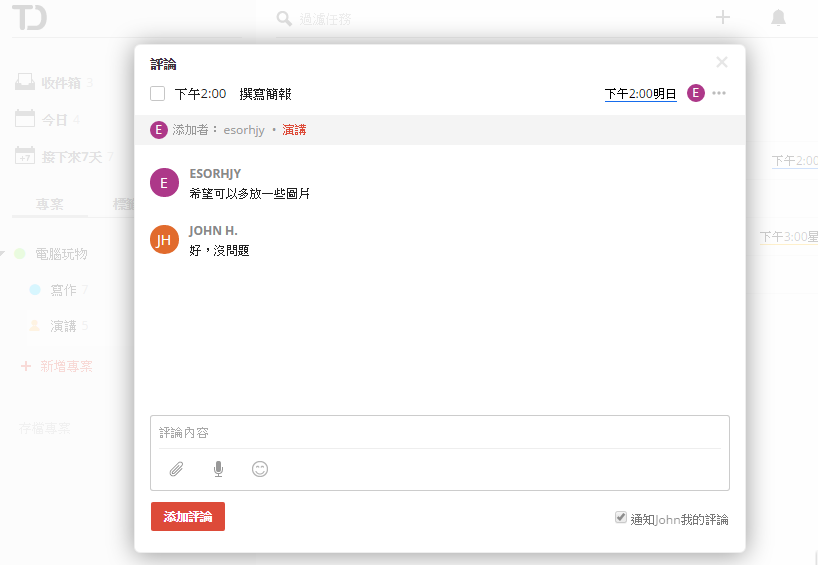The width and height of the screenshot is (818, 565).
Task: Click the purple E assignee avatar in the task row
Action: [696, 93]
